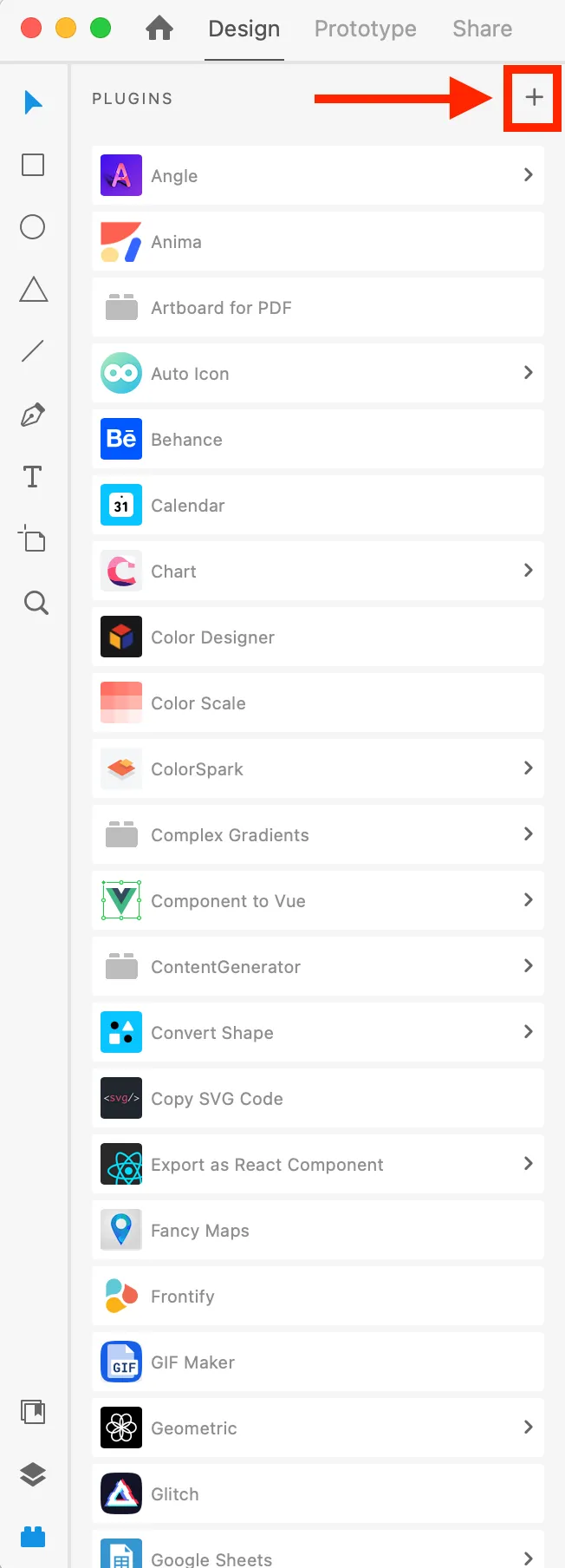This screenshot has height=1568, width=565.
Task: Choose the Polygon triangle tool
Action: tap(33, 290)
